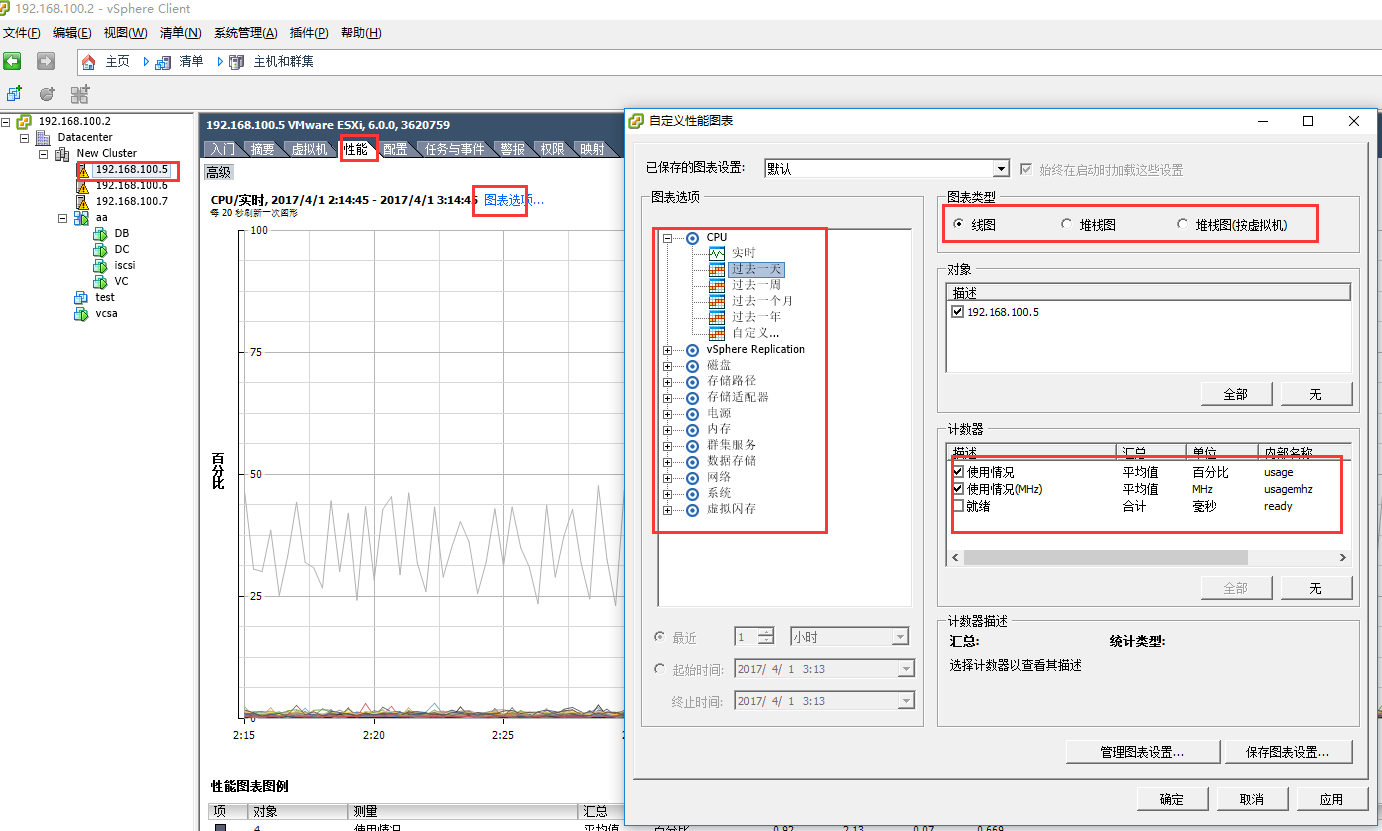Click the 高级 button above the chart
1382x831 pixels.
pos(218,172)
